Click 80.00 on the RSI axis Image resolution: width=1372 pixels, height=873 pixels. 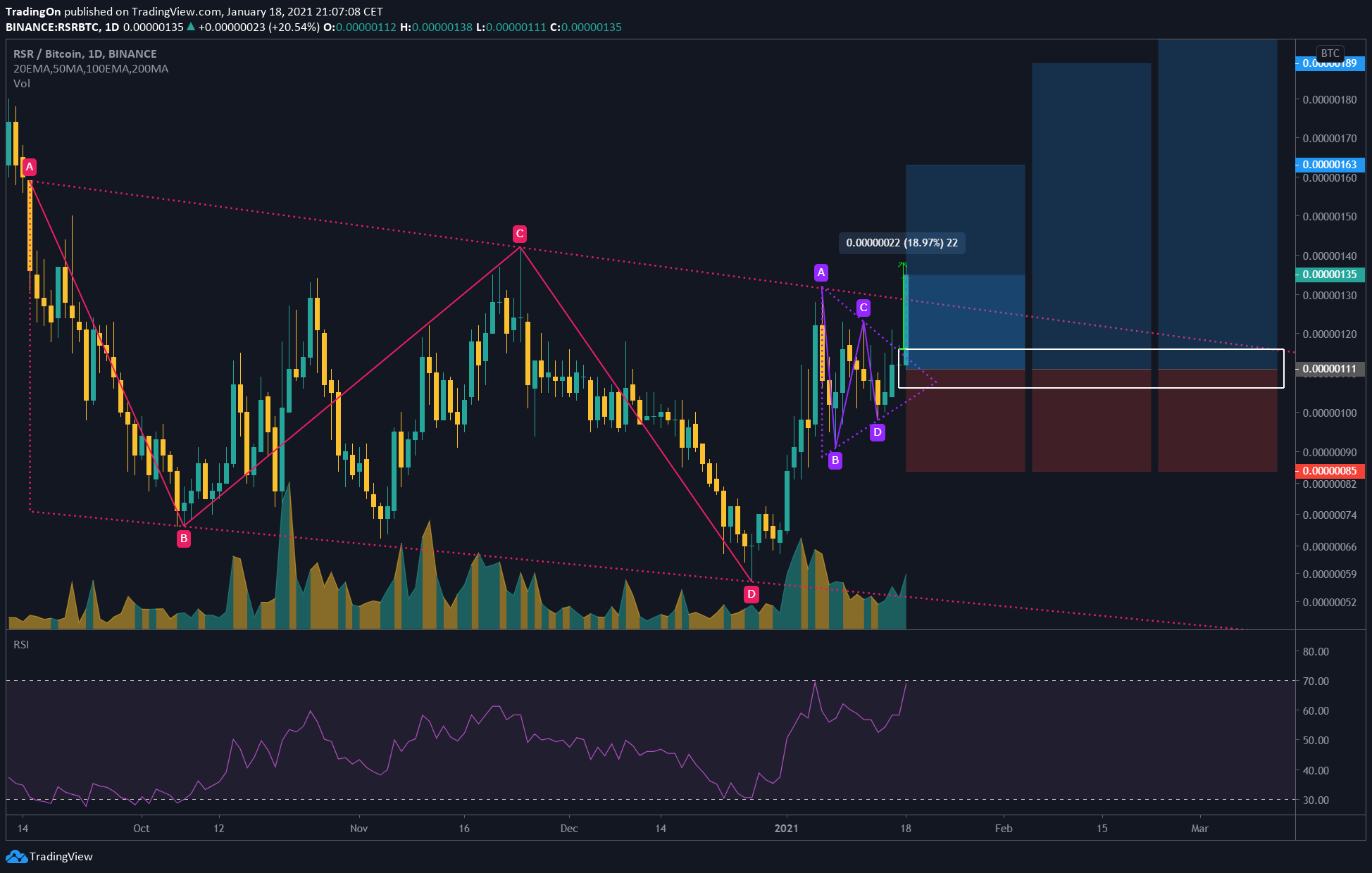coord(1316,652)
